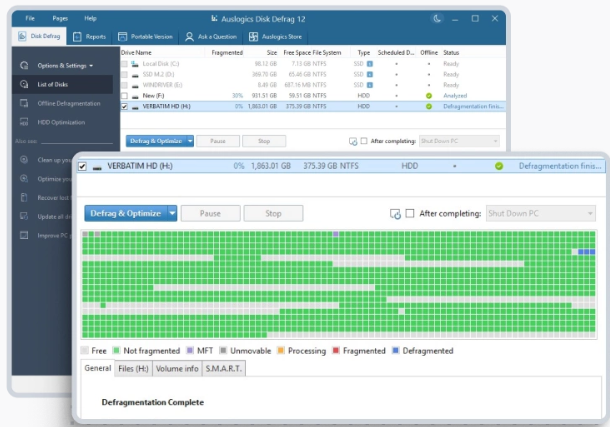Expand Options & Settings in sidebar
Viewport: 610px width, 427px height.
(x=65, y=66)
